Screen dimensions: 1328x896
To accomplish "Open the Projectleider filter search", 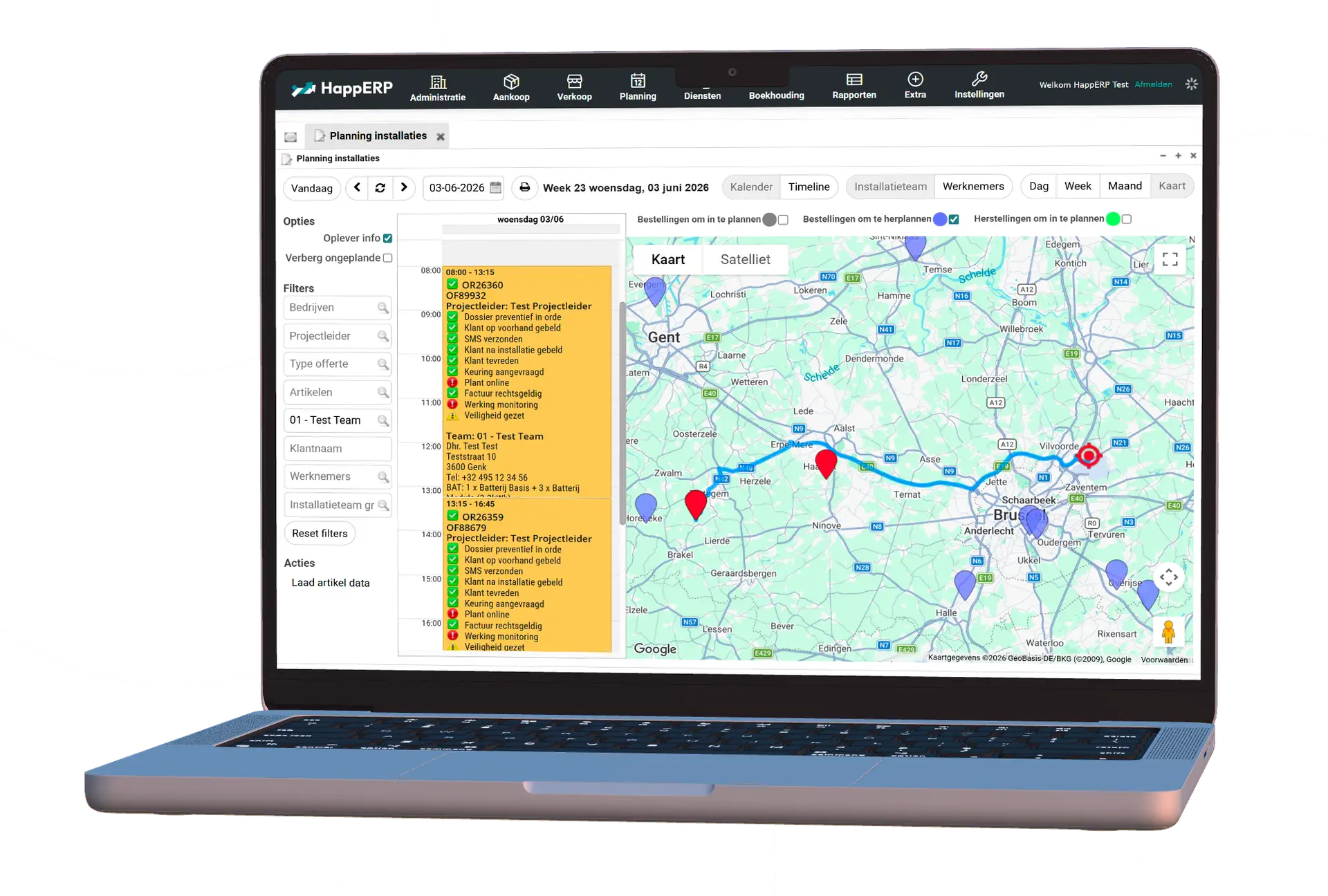I will pos(382,336).
